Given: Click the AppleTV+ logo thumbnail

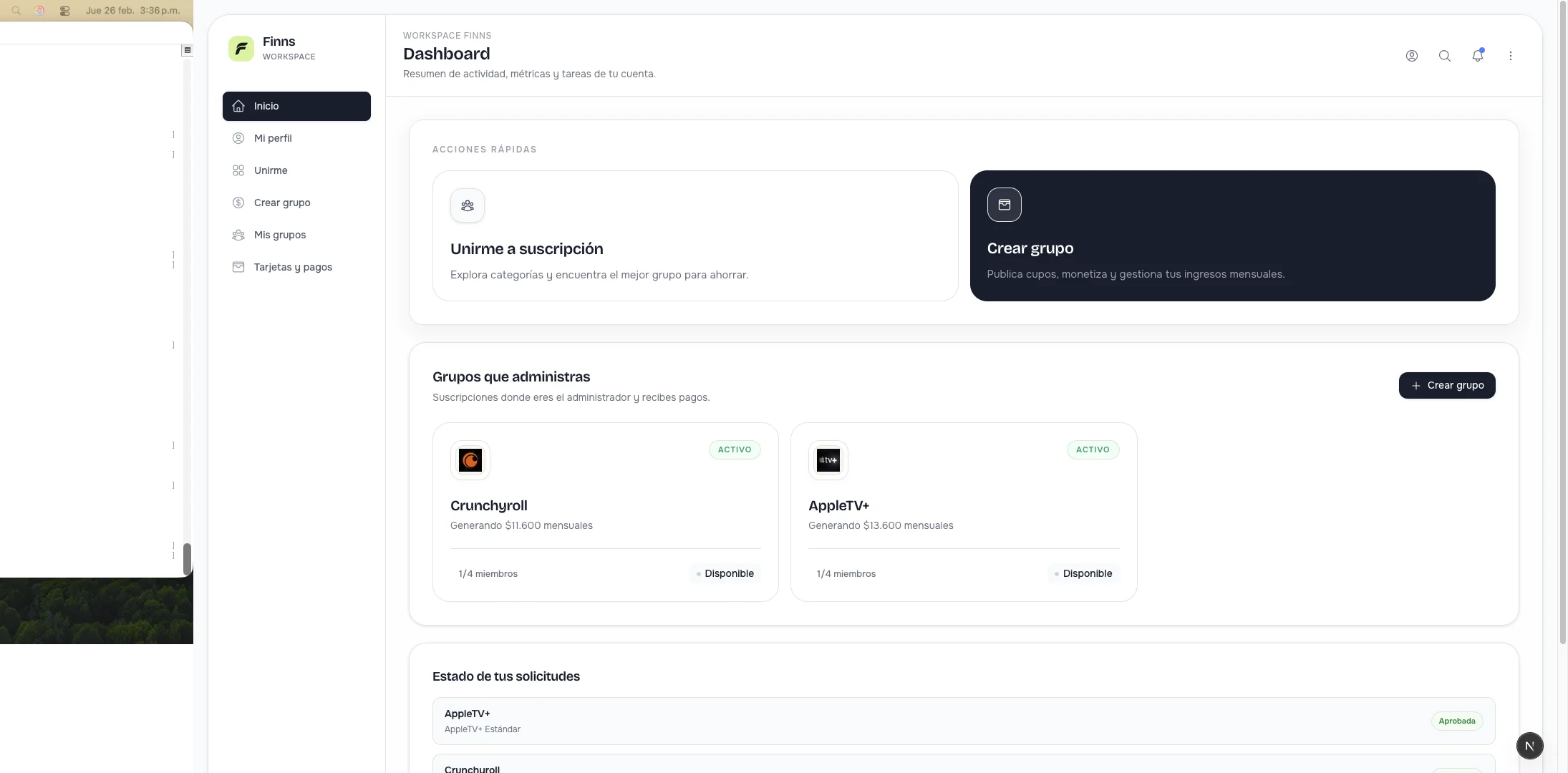Looking at the screenshot, I should (828, 460).
